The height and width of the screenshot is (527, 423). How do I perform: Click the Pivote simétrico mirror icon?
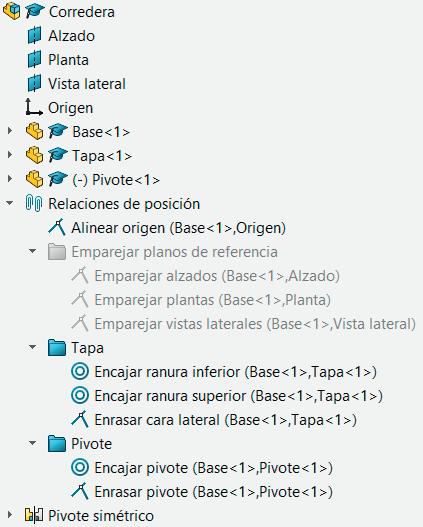34,515
